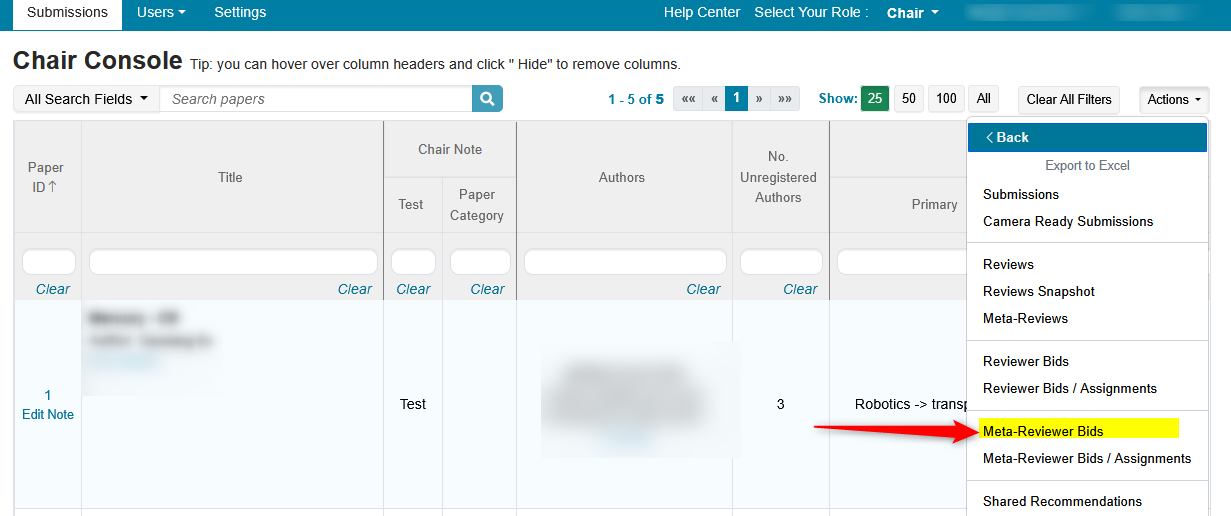
Task: Expand the Users menu
Action: click(161, 13)
